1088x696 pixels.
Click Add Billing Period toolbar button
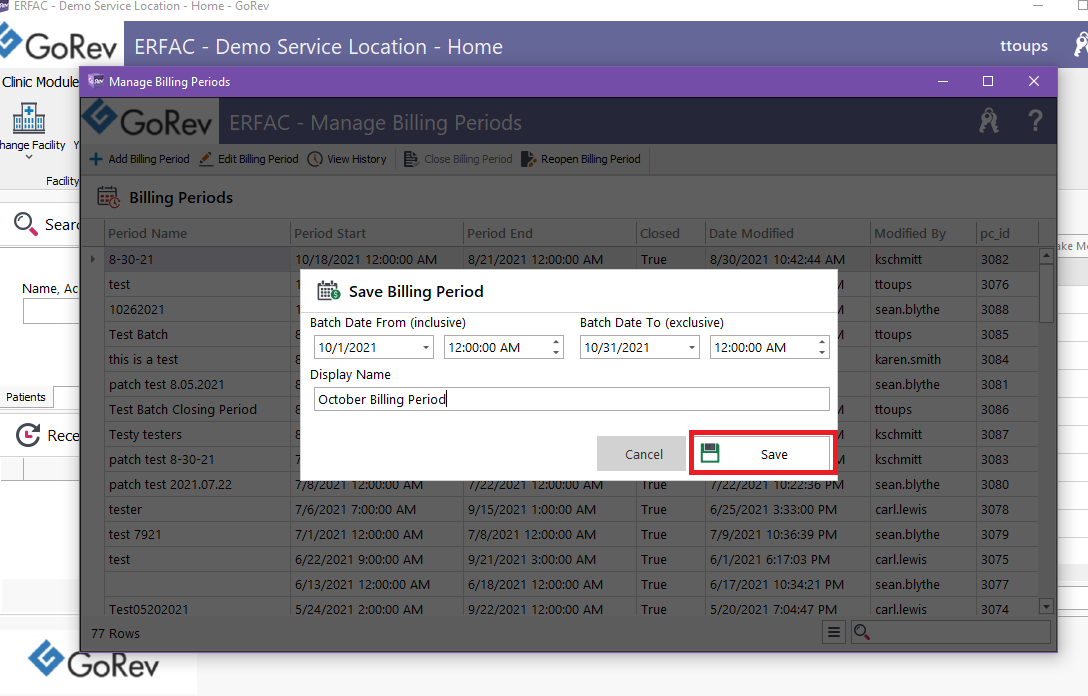139,159
